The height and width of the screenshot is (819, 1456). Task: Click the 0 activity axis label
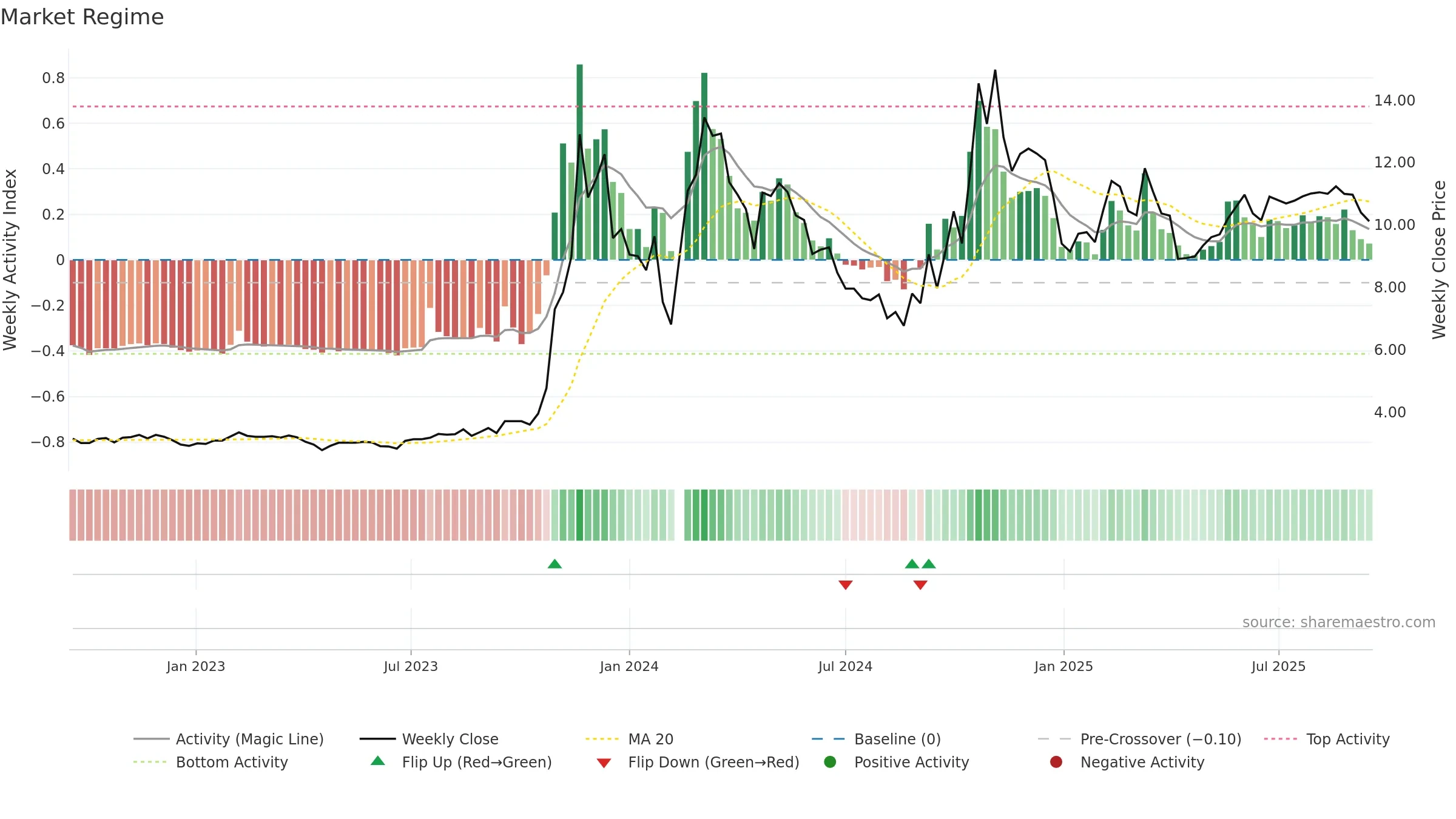click(60, 260)
